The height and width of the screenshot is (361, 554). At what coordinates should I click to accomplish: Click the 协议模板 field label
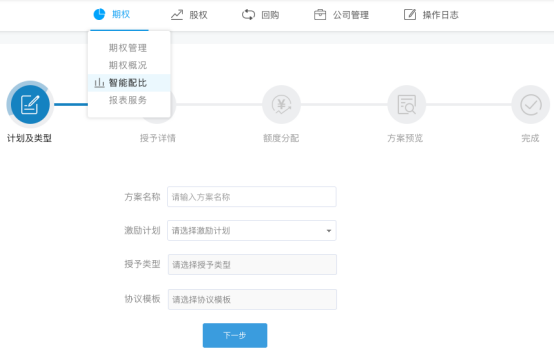[x=142, y=299]
